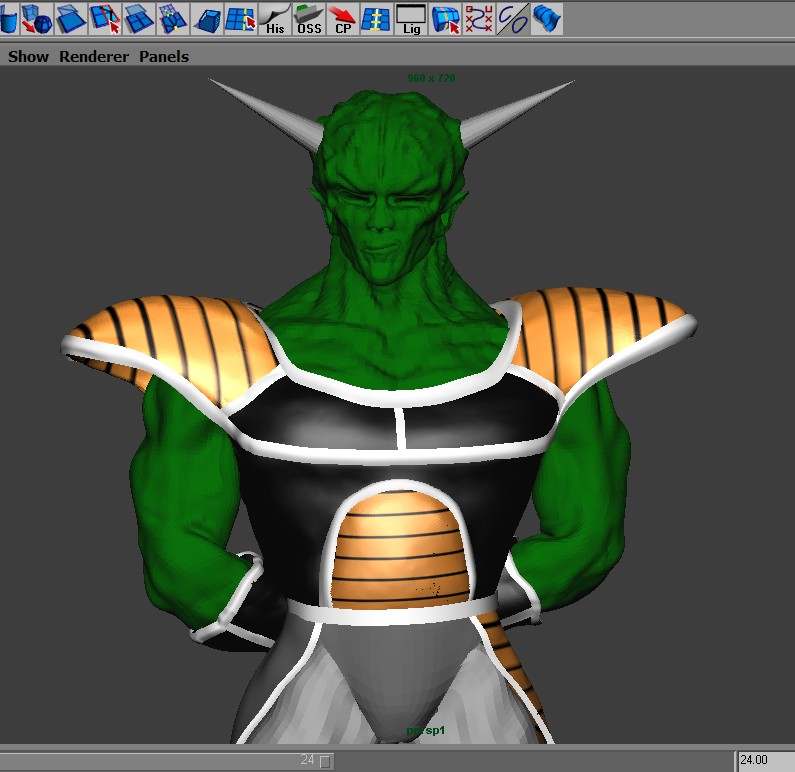Click the persp1 camera name label
This screenshot has height=772, width=795.
point(425,730)
